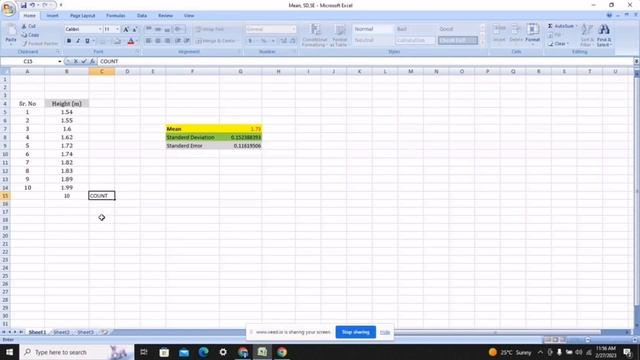Apply the fill color bucket
Image resolution: width=640 pixels, height=360 pixels.
[x=117, y=41]
